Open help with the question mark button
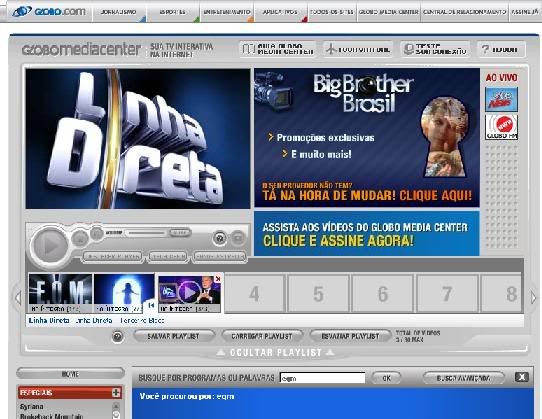 click(x=501, y=49)
